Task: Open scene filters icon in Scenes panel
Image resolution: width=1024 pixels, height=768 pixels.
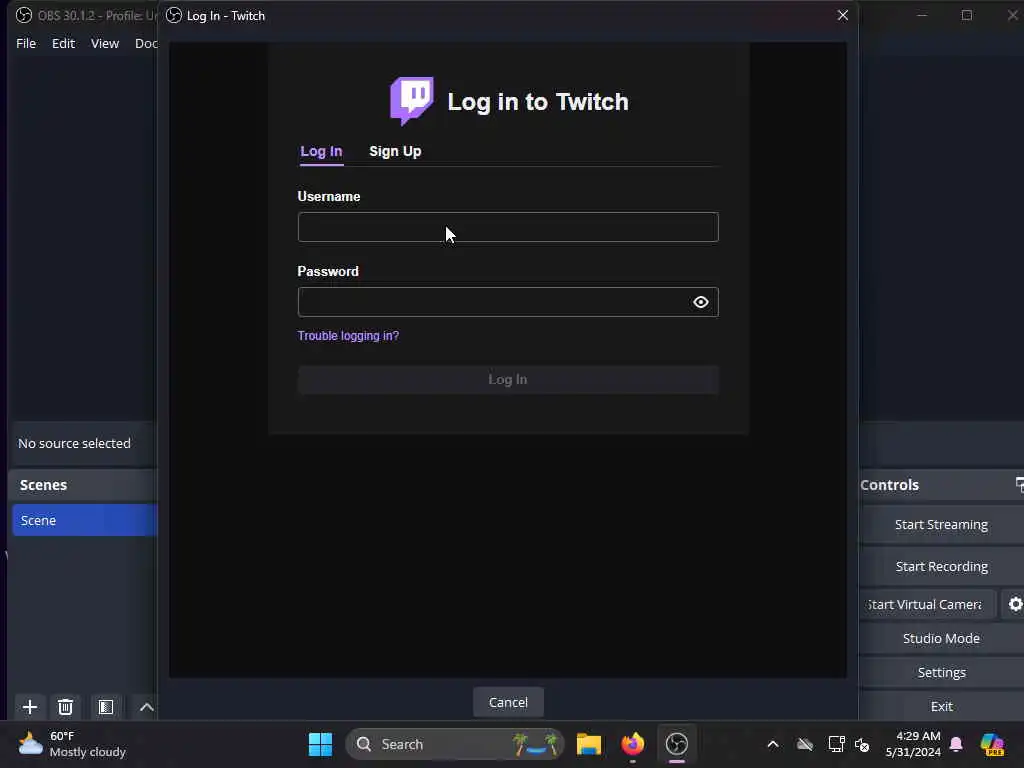Action: (x=106, y=707)
